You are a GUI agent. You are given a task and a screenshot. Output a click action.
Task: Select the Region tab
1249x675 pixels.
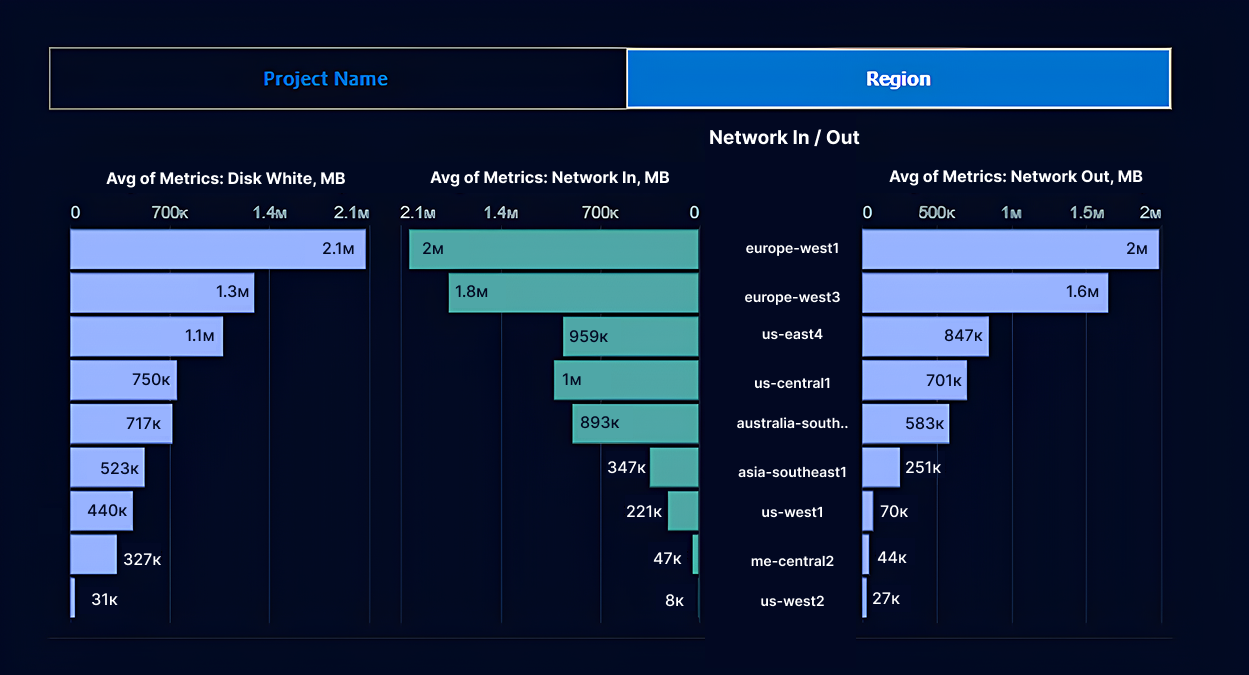(897, 78)
